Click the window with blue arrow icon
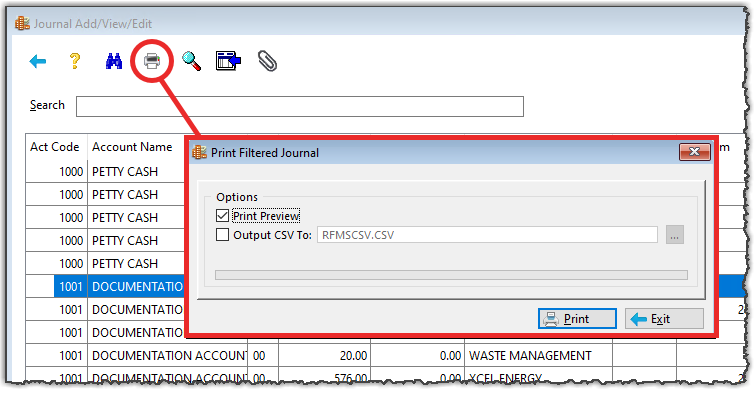Viewport: 756px width, 393px height. coord(229,61)
